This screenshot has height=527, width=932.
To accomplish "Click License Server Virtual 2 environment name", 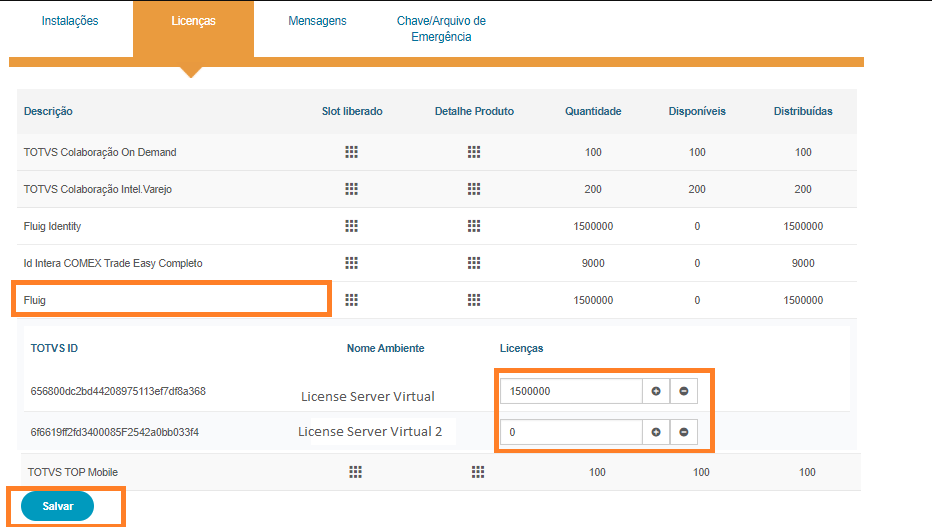I will [370, 431].
